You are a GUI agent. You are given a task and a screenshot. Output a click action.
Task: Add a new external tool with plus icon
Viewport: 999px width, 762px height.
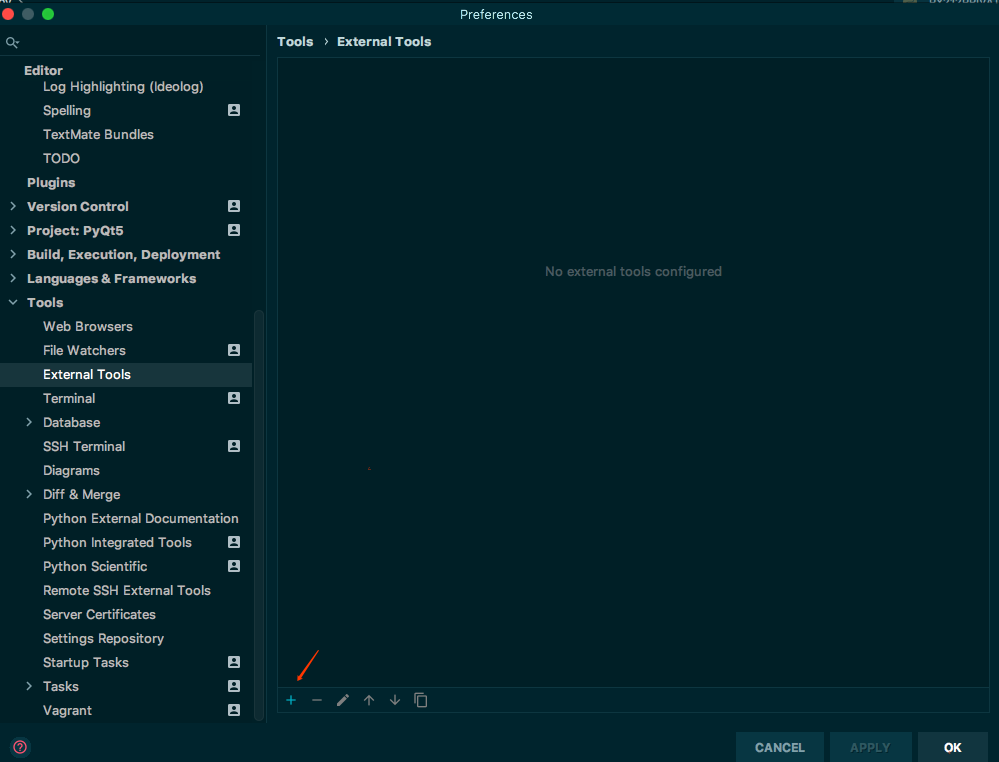(x=290, y=700)
